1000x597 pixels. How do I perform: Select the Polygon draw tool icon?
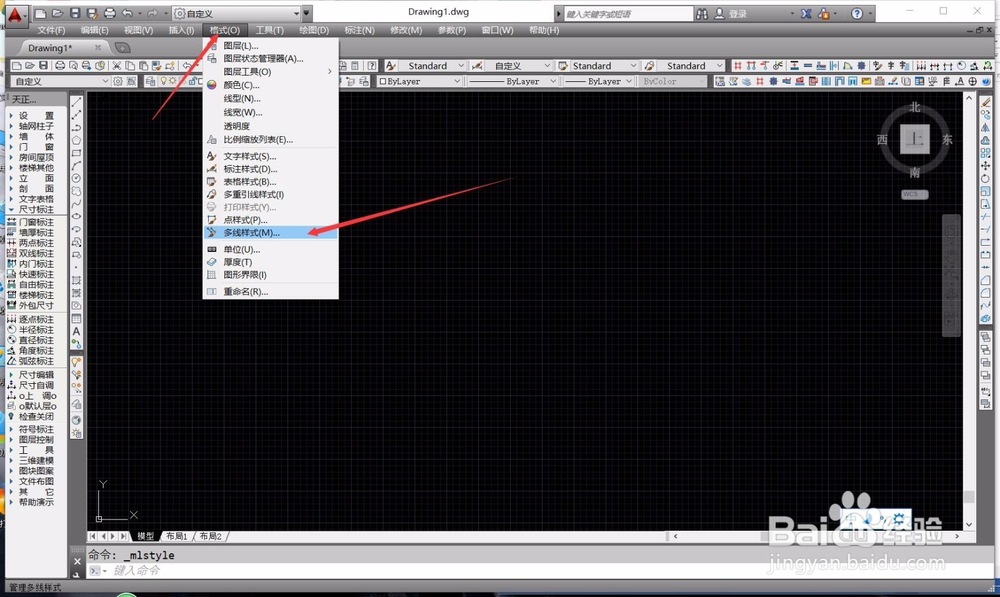77,141
